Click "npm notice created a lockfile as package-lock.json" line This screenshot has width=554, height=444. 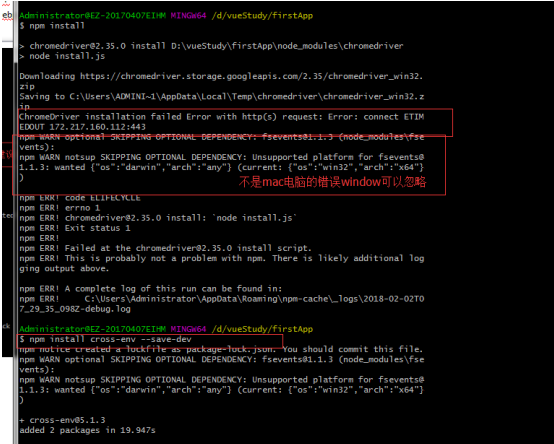click(221, 350)
